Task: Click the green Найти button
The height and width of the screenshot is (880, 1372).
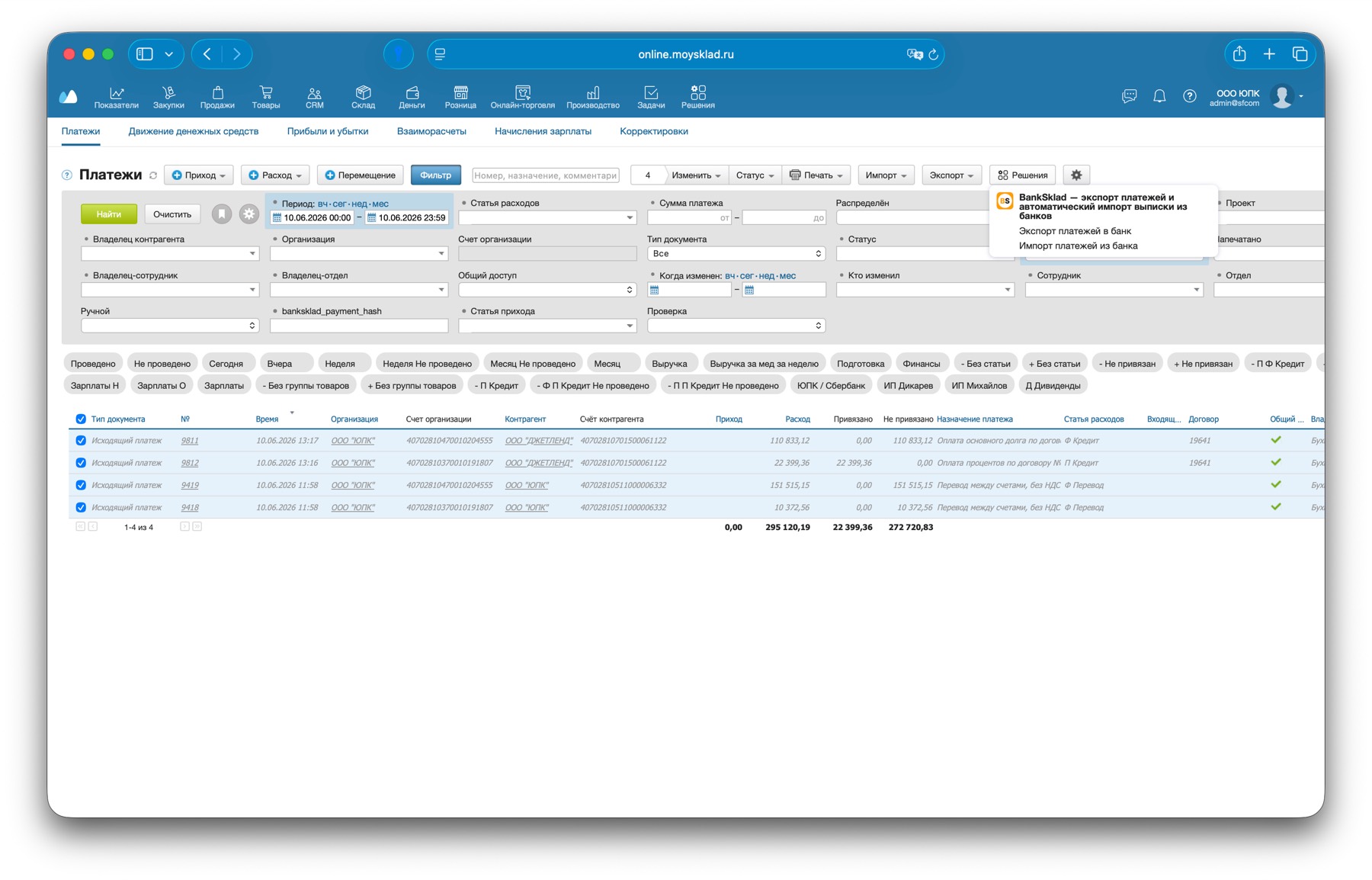Action: pos(109,214)
